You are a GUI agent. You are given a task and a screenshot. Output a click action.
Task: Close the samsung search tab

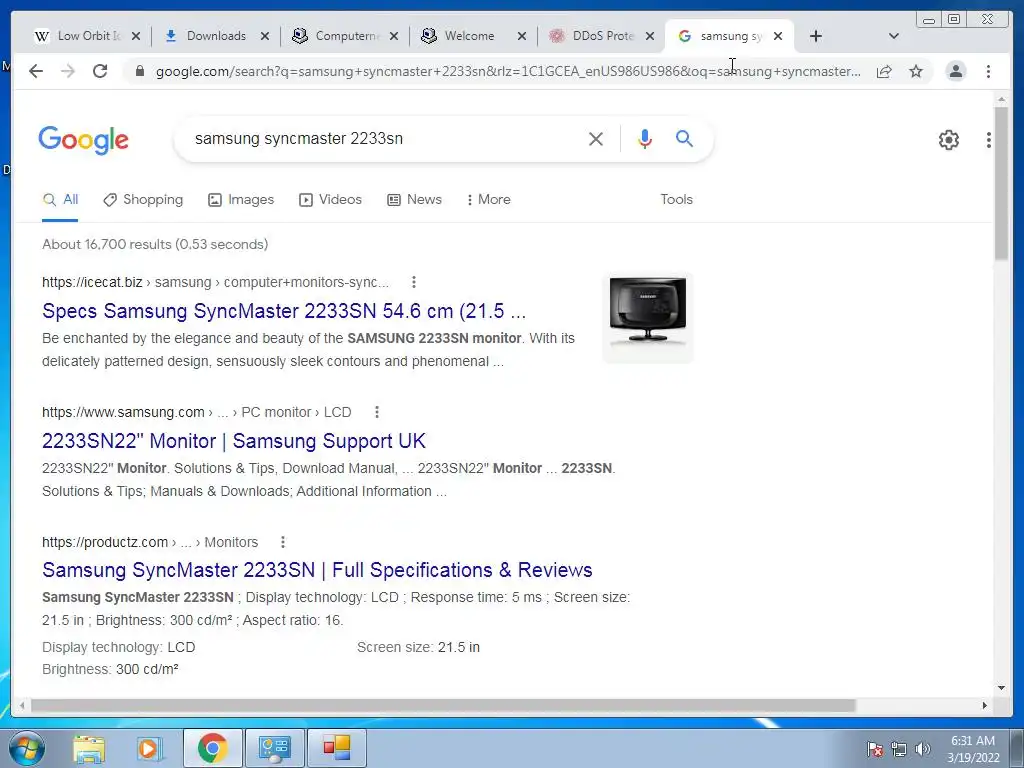(x=778, y=36)
